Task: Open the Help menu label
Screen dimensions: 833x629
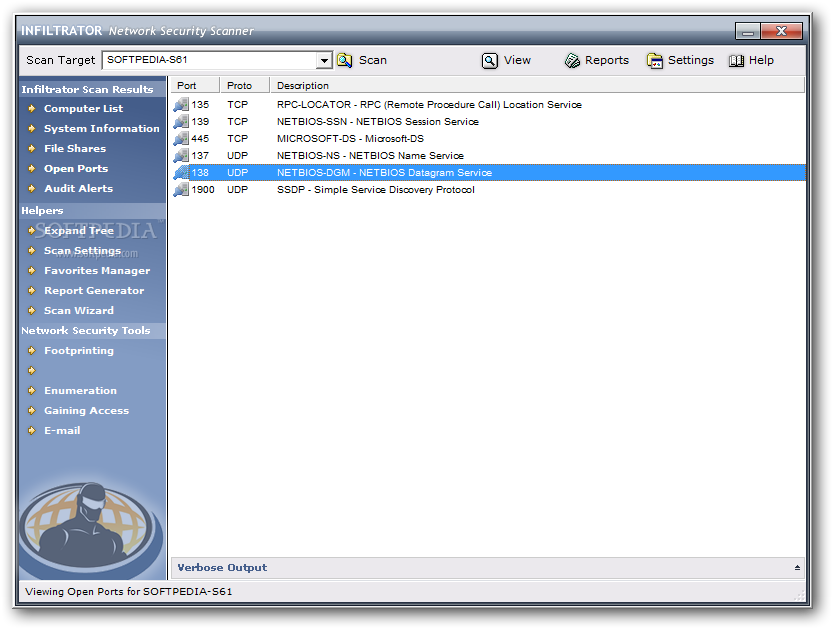Action: [x=761, y=61]
